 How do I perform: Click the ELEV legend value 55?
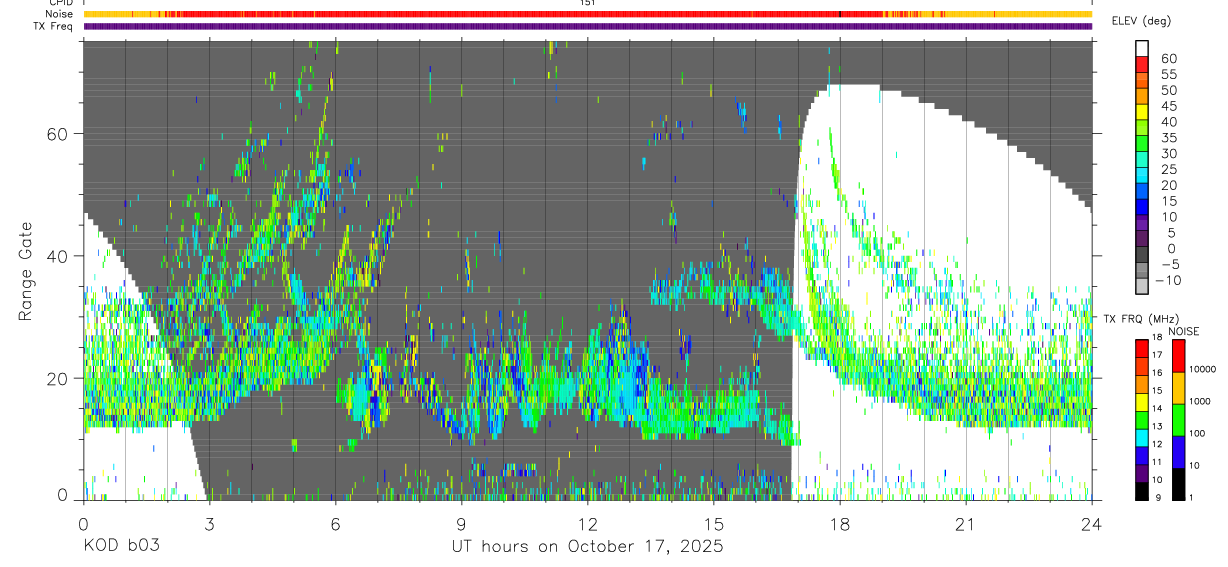click(x=1167, y=74)
